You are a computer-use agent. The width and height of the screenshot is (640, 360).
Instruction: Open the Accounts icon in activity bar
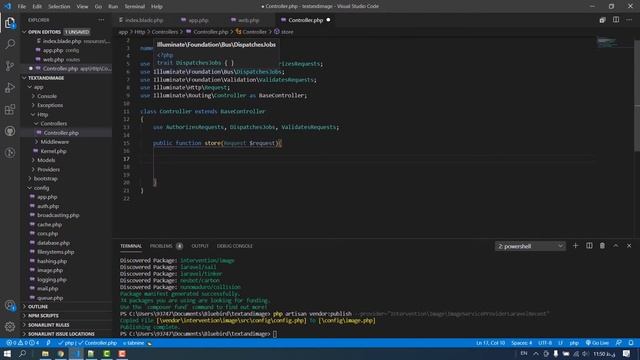pos(10,305)
